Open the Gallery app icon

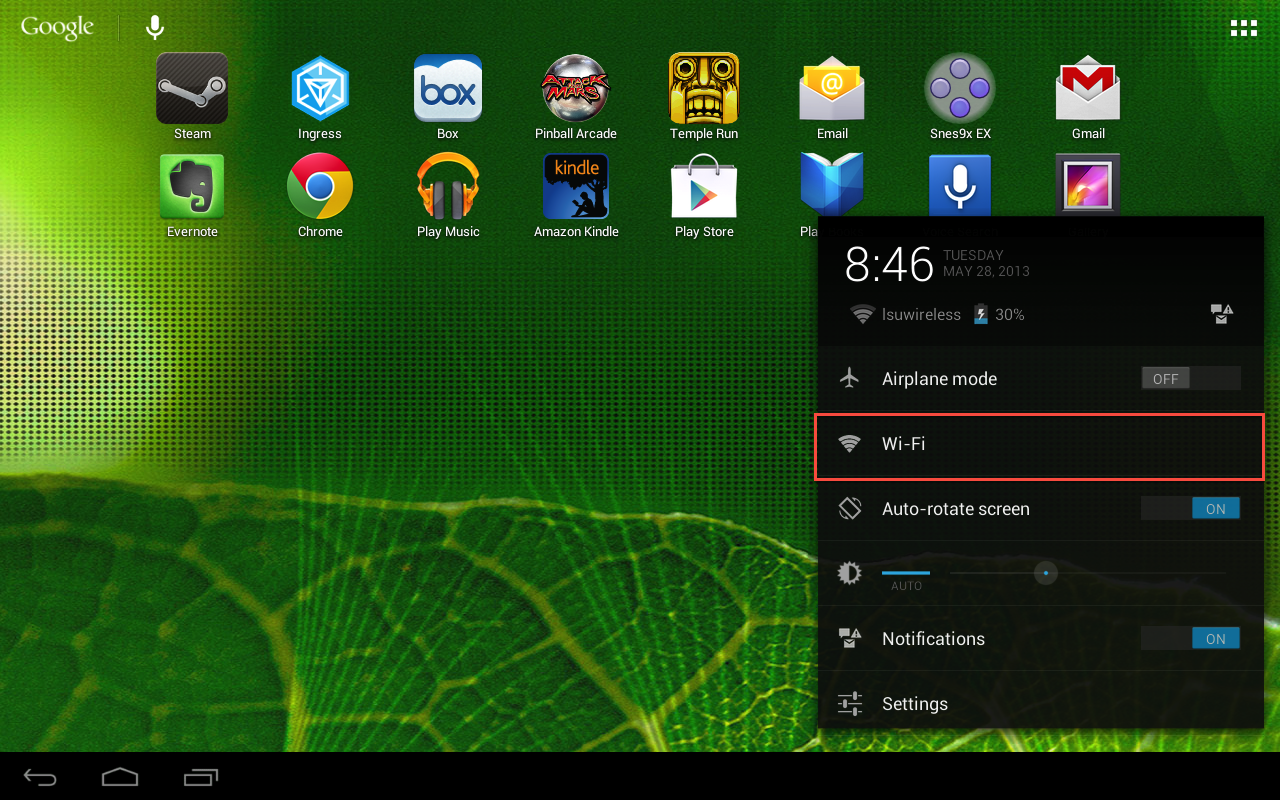pos(1088,183)
